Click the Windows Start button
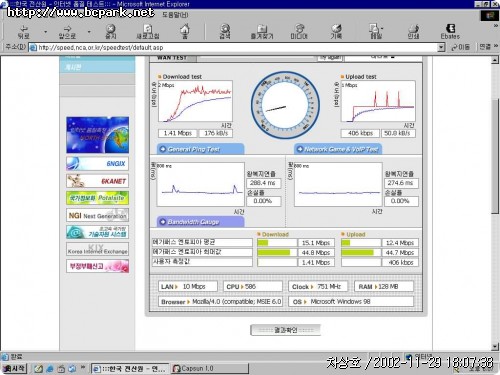 (14, 368)
